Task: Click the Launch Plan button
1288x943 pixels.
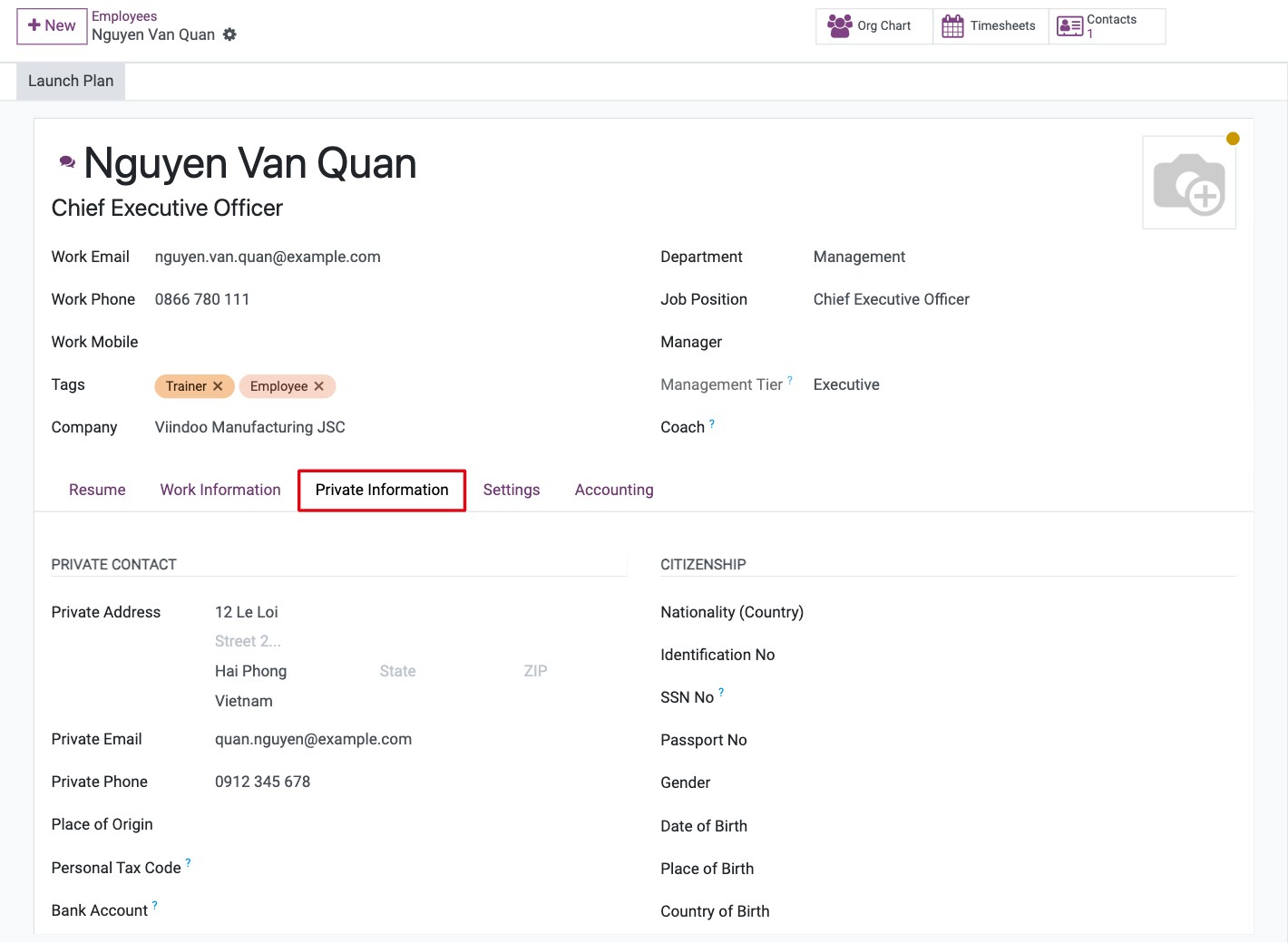Action: pos(71,82)
